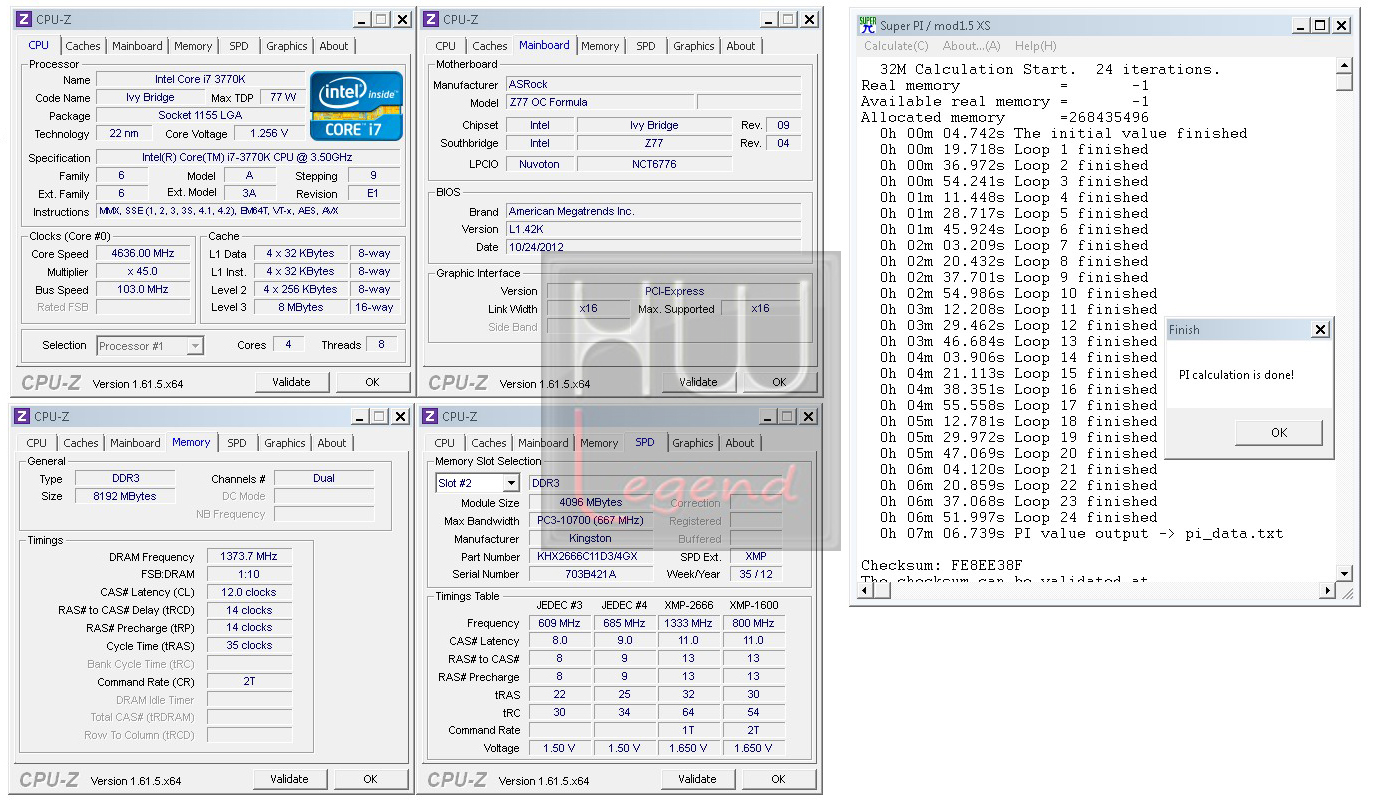
Task: Click Validate in the SPD window
Action: pos(697,779)
